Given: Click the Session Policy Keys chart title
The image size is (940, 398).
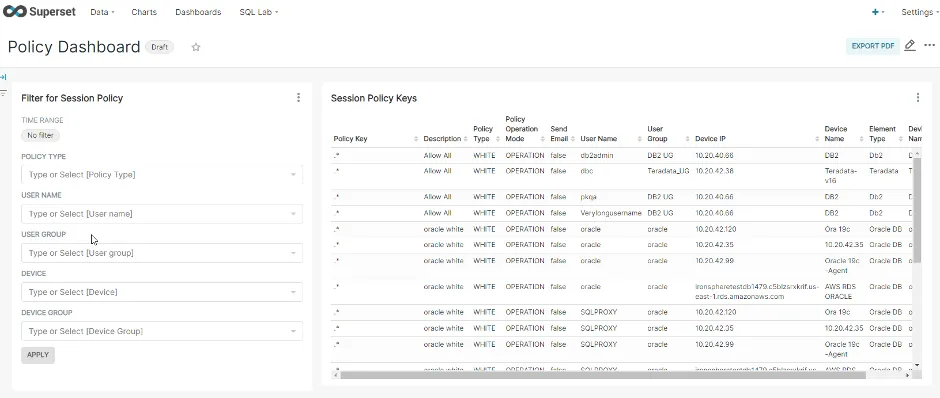Looking at the screenshot, I should point(373,98).
